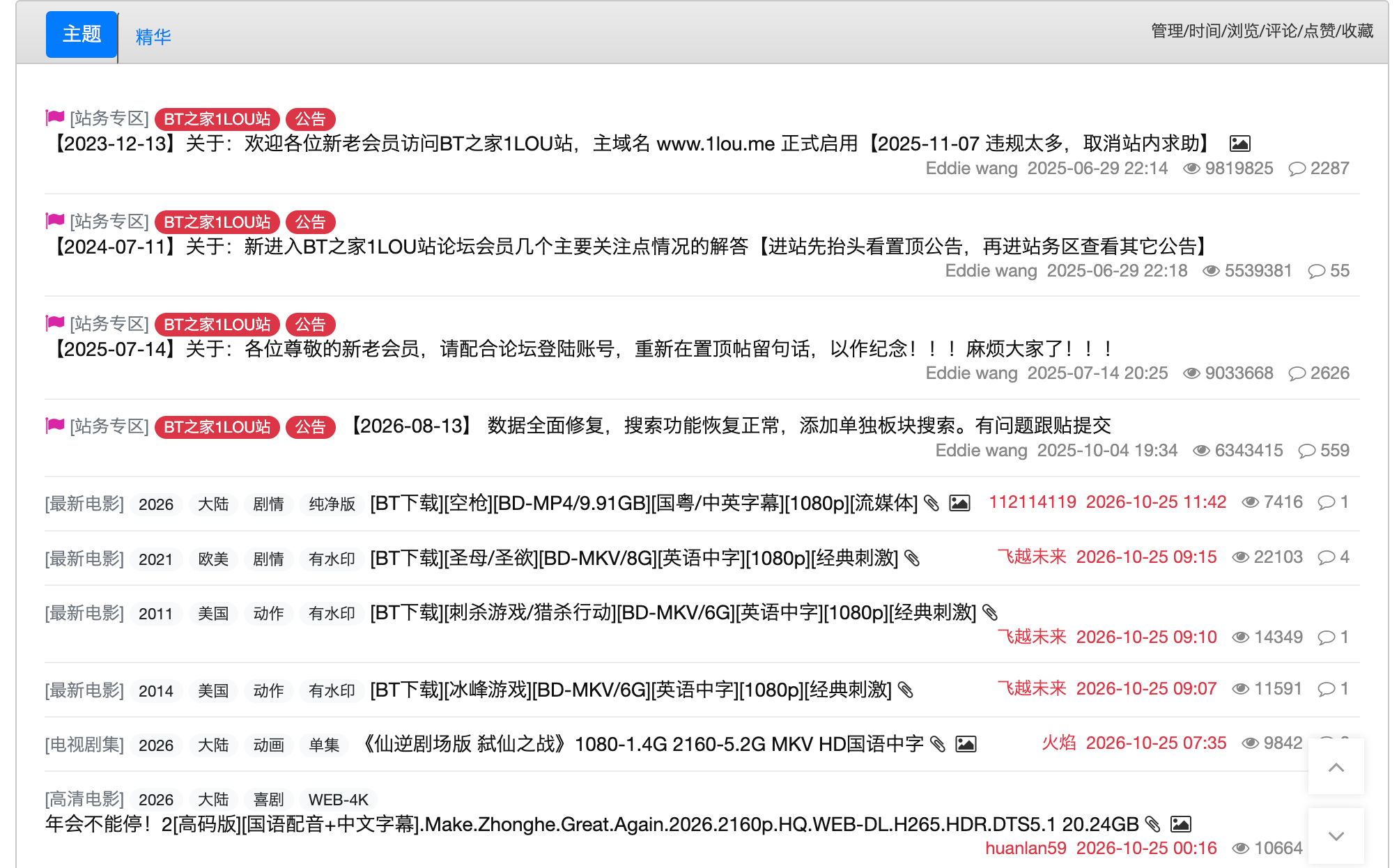Click image icon beside 2023-12-13 announcement title

(1239, 144)
